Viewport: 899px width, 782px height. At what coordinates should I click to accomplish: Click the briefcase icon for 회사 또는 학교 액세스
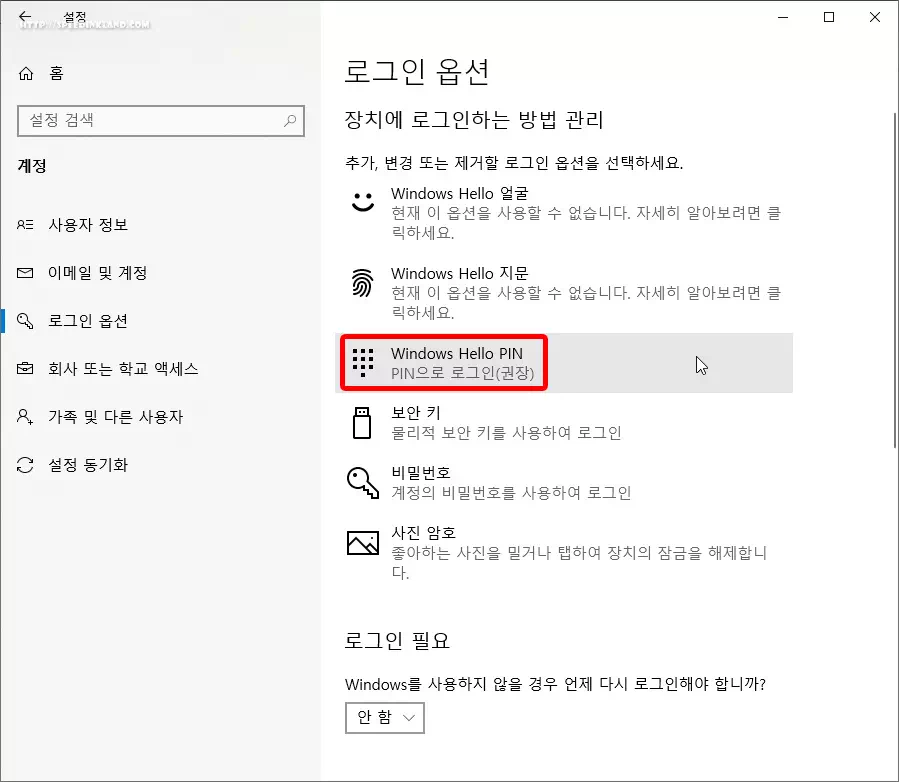(x=25, y=368)
